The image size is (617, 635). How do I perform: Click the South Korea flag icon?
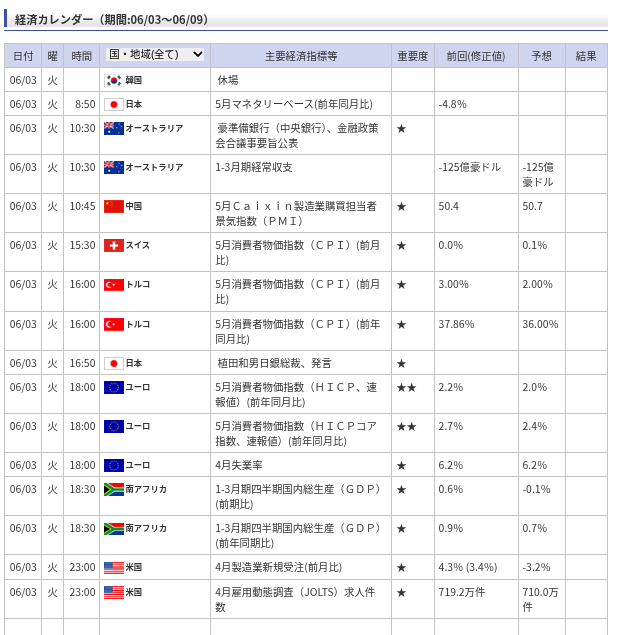pyautogui.click(x=114, y=81)
